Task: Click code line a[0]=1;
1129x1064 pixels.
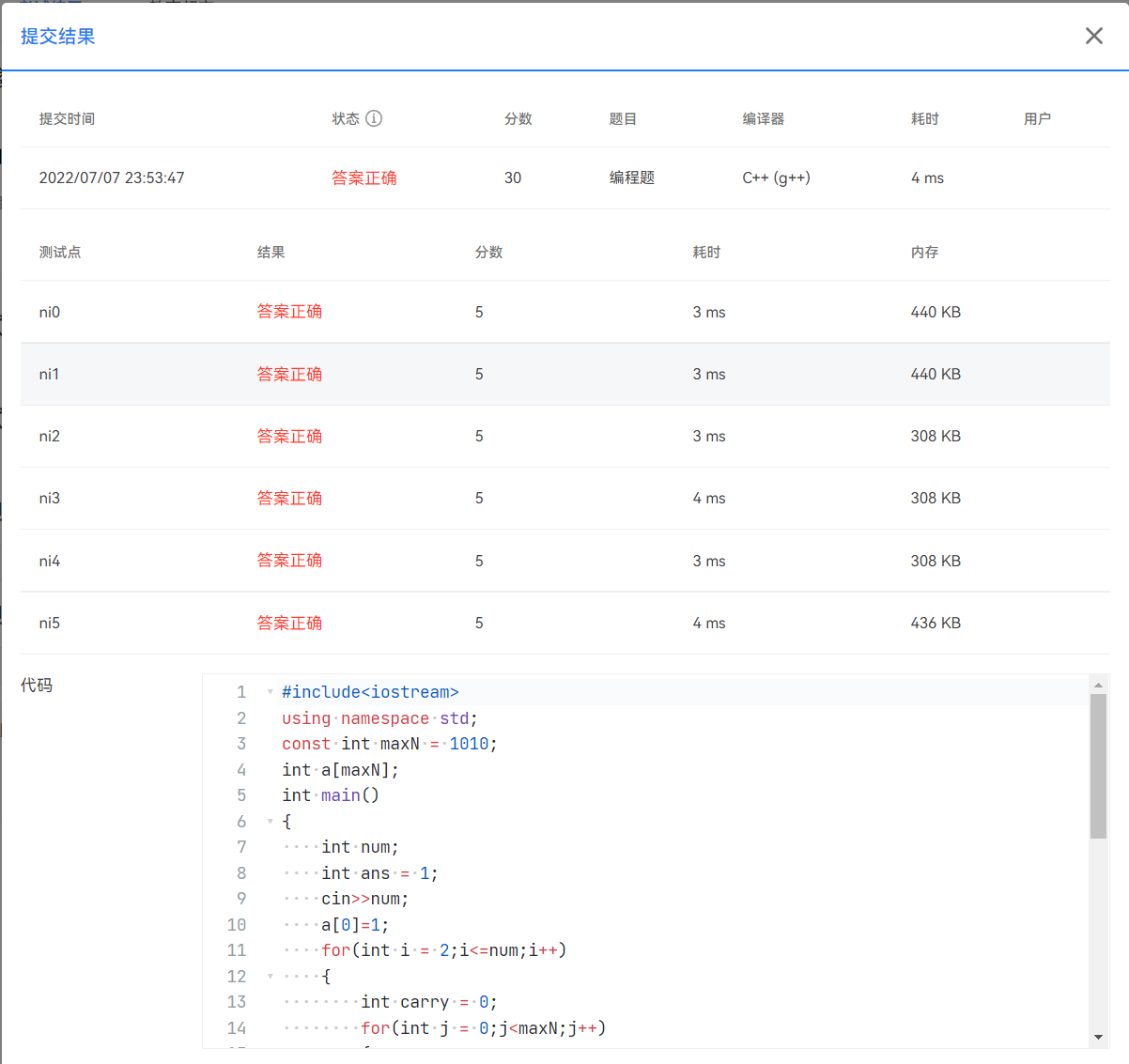Action: pos(355,925)
